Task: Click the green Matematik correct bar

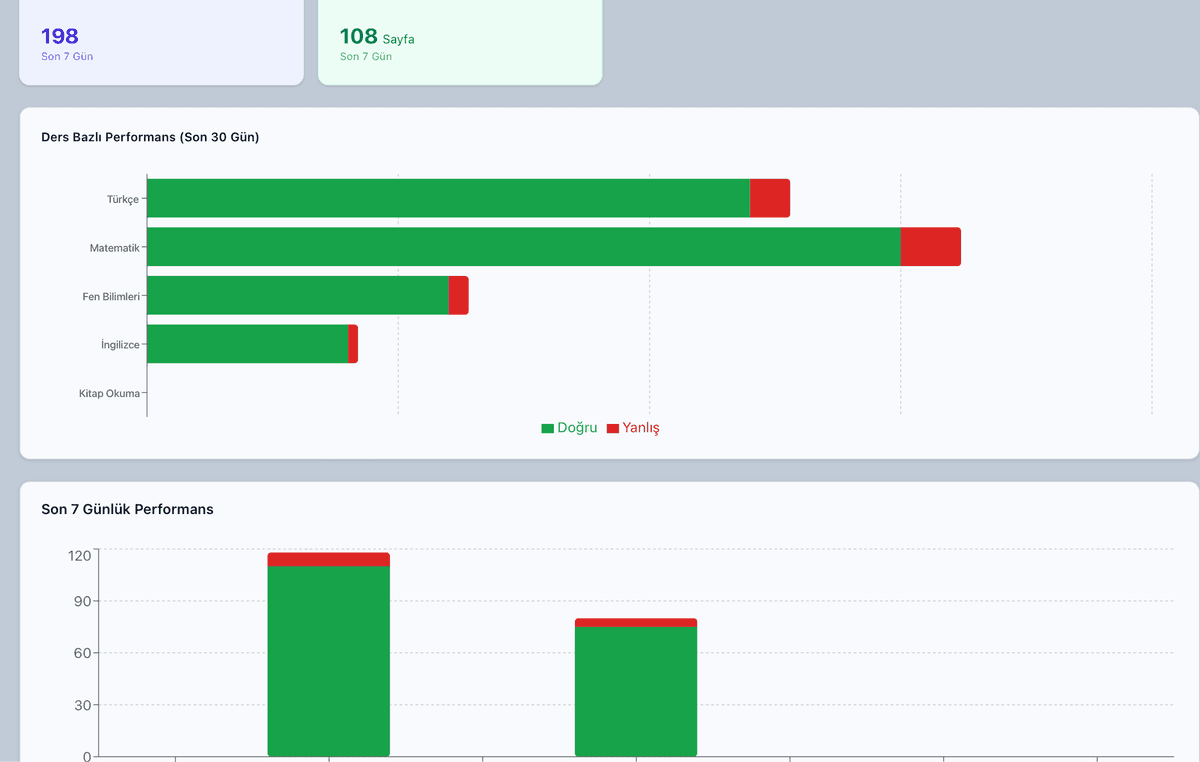Action: tap(523, 247)
